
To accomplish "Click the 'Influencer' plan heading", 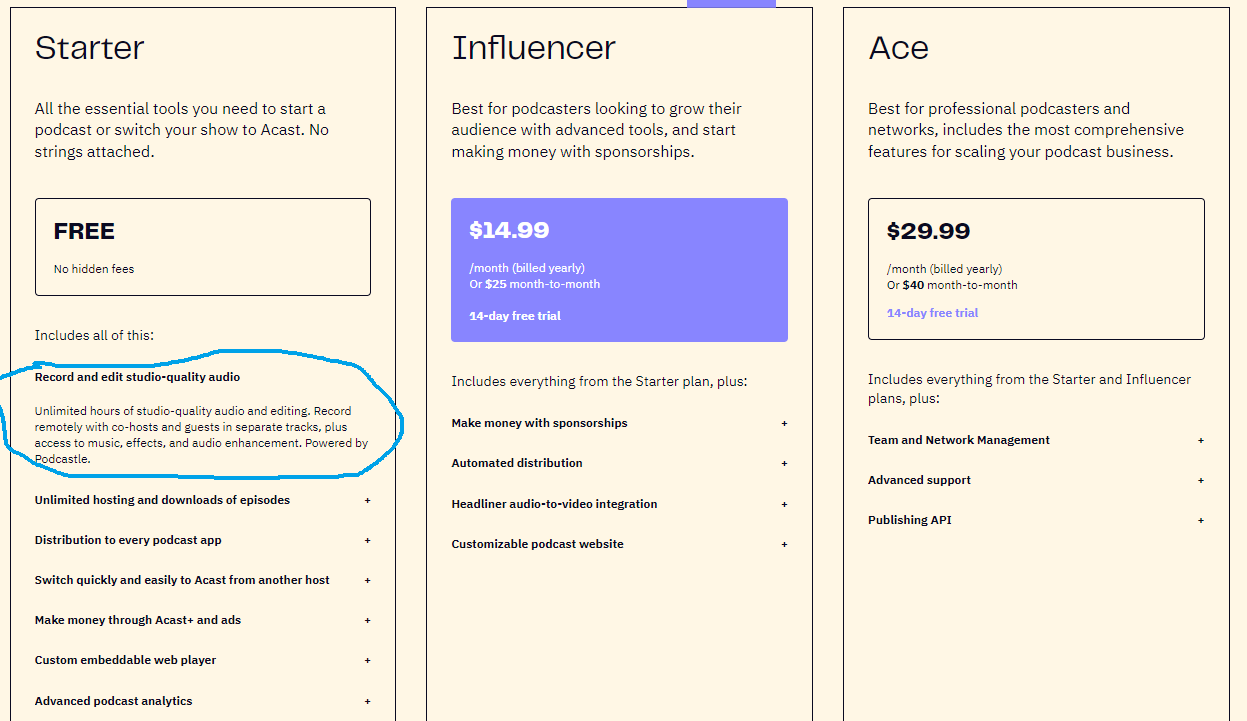I will (533, 48).
